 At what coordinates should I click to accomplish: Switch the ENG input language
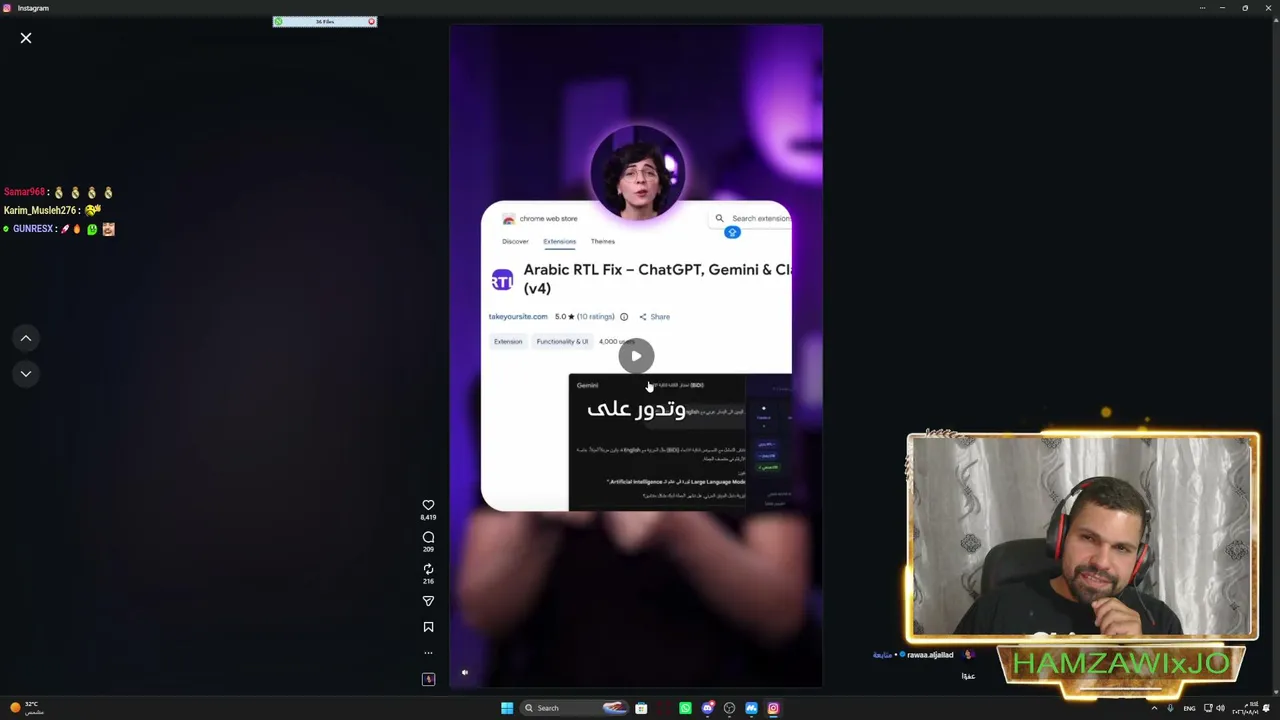coord(1189,708)
